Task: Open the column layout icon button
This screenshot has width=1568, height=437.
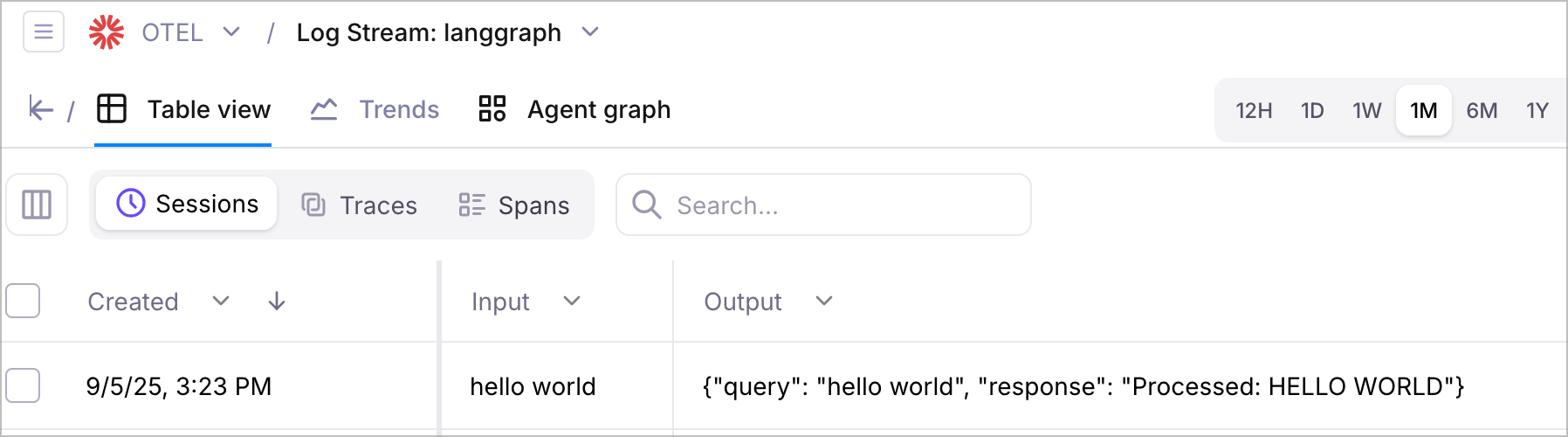Action: tap(37, 205)
